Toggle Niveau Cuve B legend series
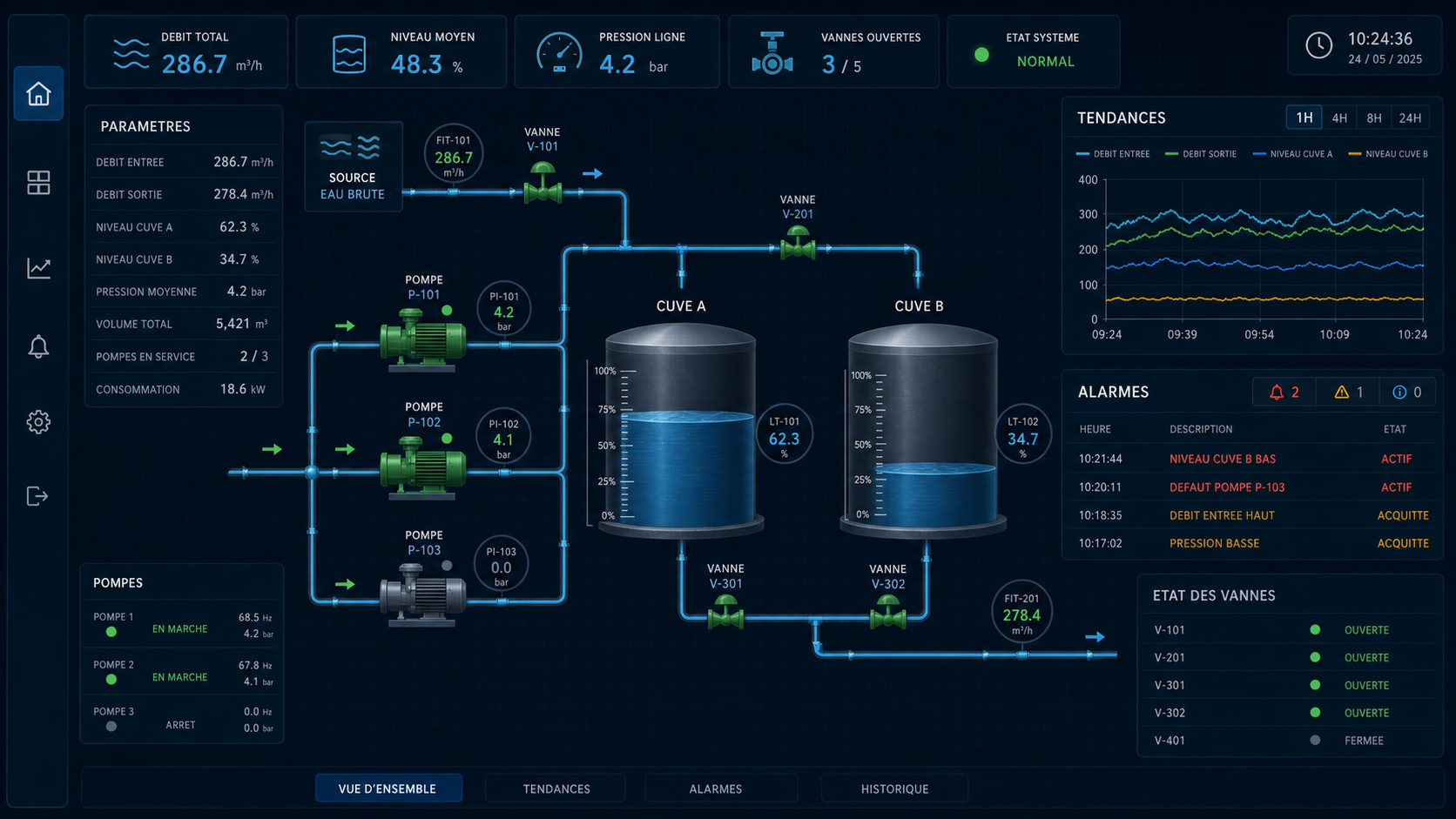Viewport: 1456px width, 819px height. click(x=1388, y=154)
